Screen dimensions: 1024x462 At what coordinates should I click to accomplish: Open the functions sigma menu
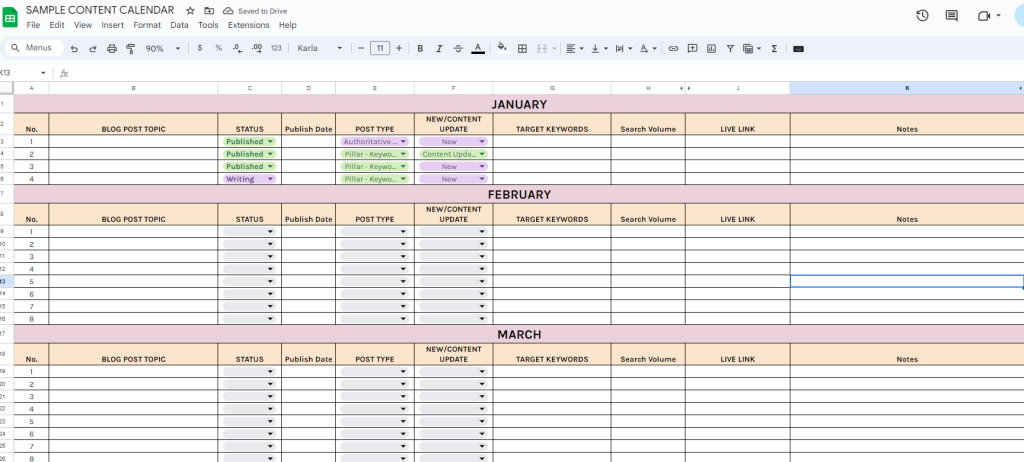pos(774,48)
